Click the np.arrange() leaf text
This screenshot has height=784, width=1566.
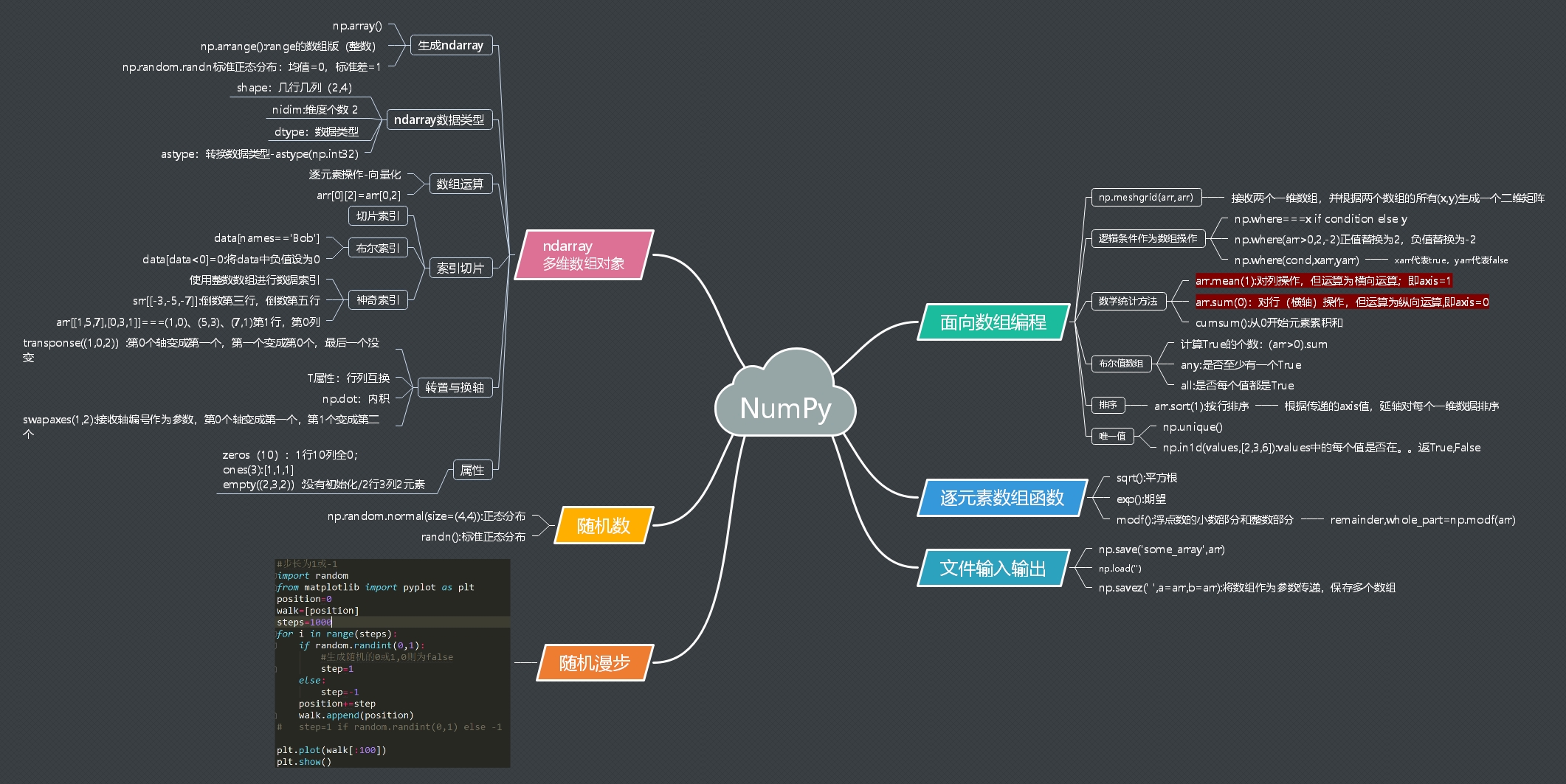[x=288, y=46]
